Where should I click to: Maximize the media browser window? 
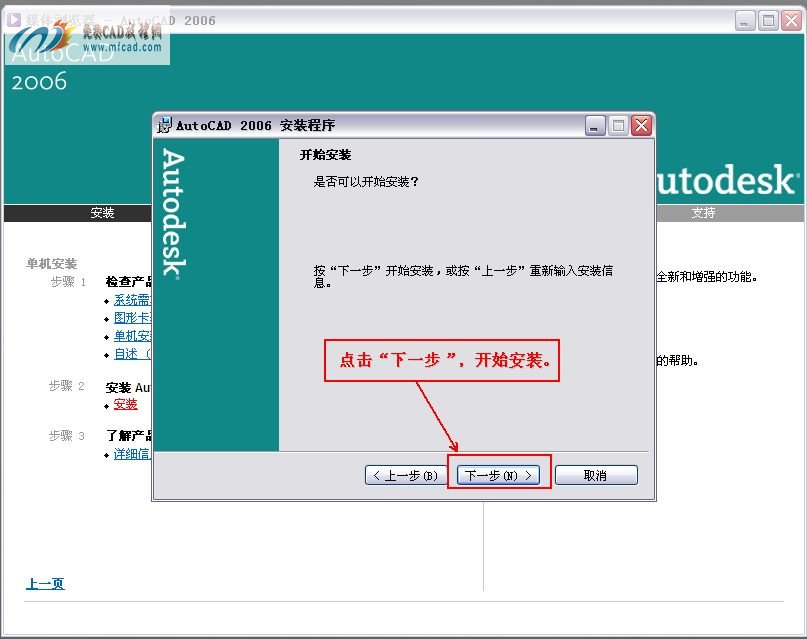pos(768,21)
